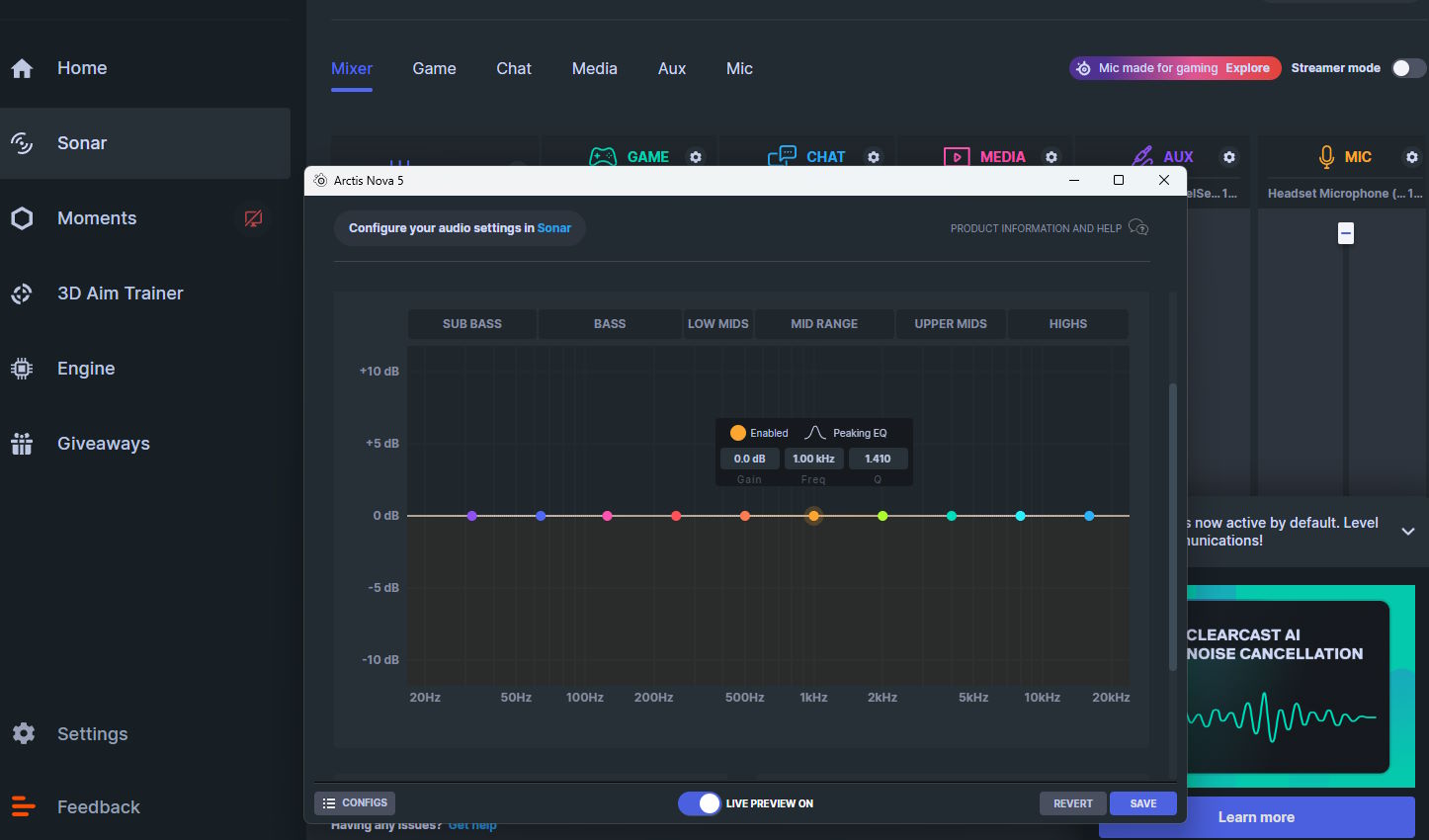Toggle Streamer mode switch

1408,68
